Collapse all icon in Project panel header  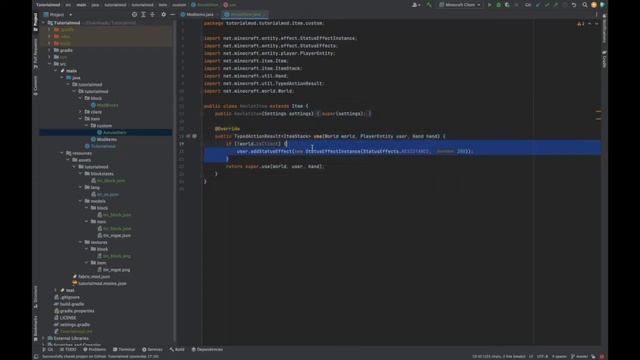point(152,14)
